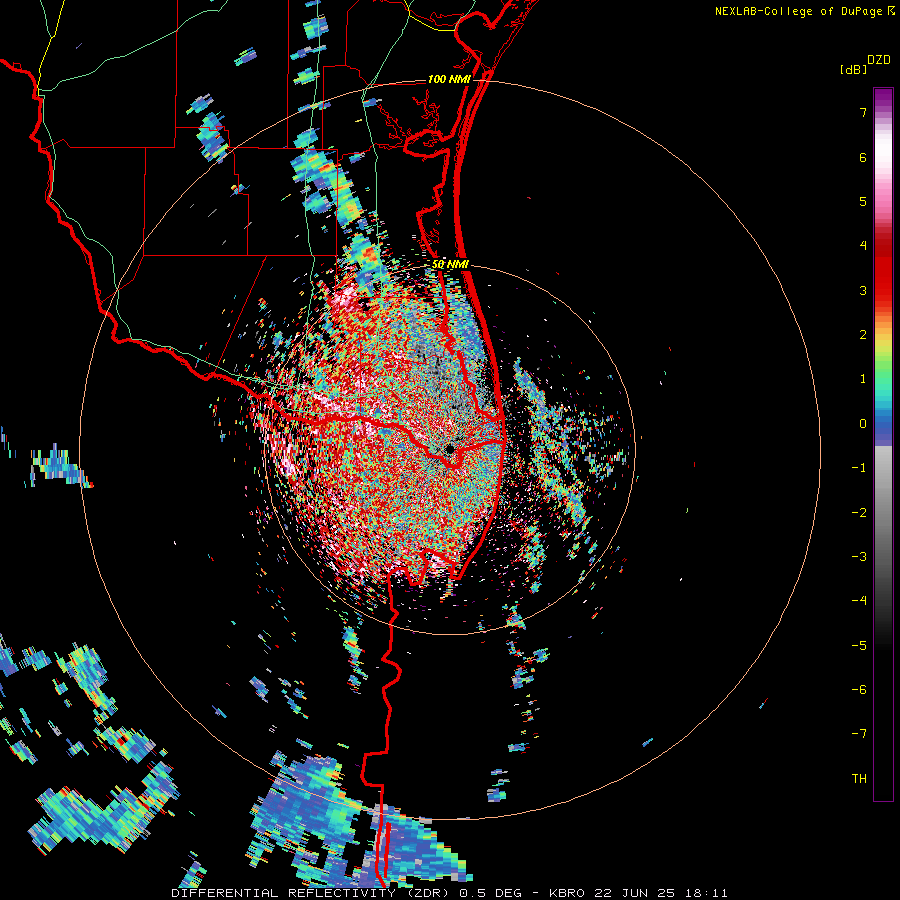
Task: Click the KBRO radar site black dot
Action: pyautogui.click(x=449, y=449)
